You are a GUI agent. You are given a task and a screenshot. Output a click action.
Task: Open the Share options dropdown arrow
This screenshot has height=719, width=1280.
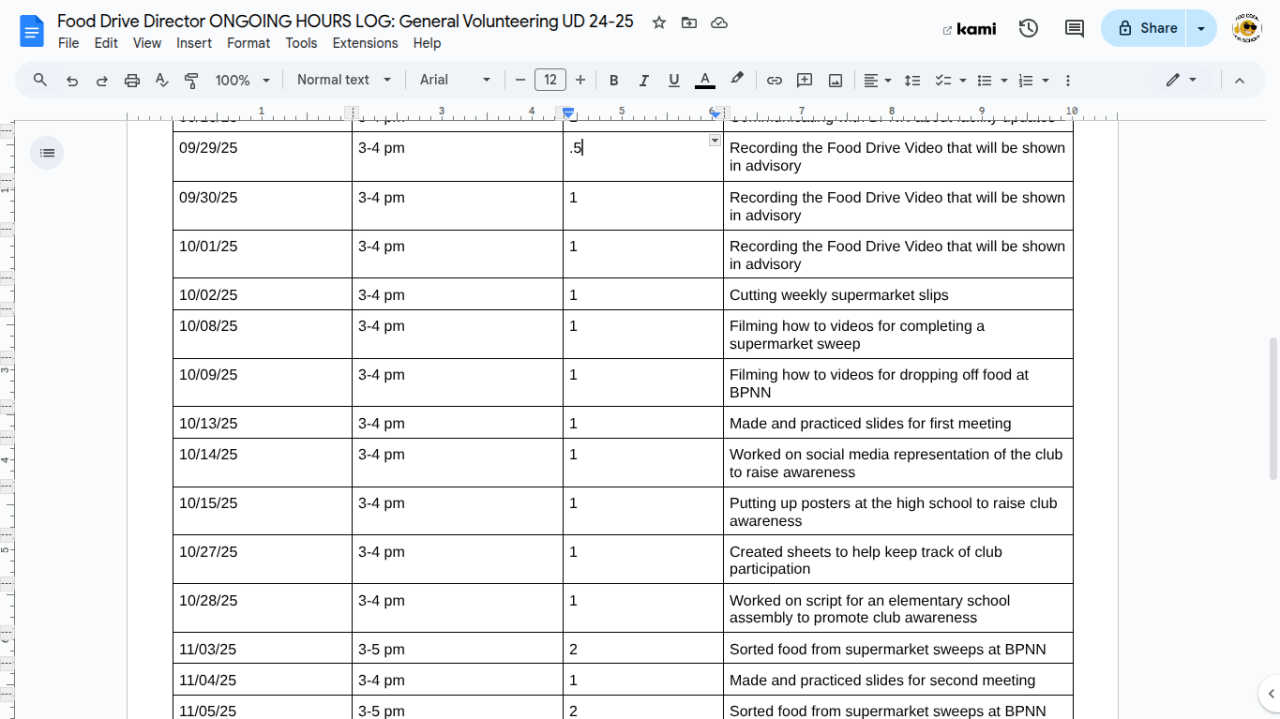tap(1202, 28)
